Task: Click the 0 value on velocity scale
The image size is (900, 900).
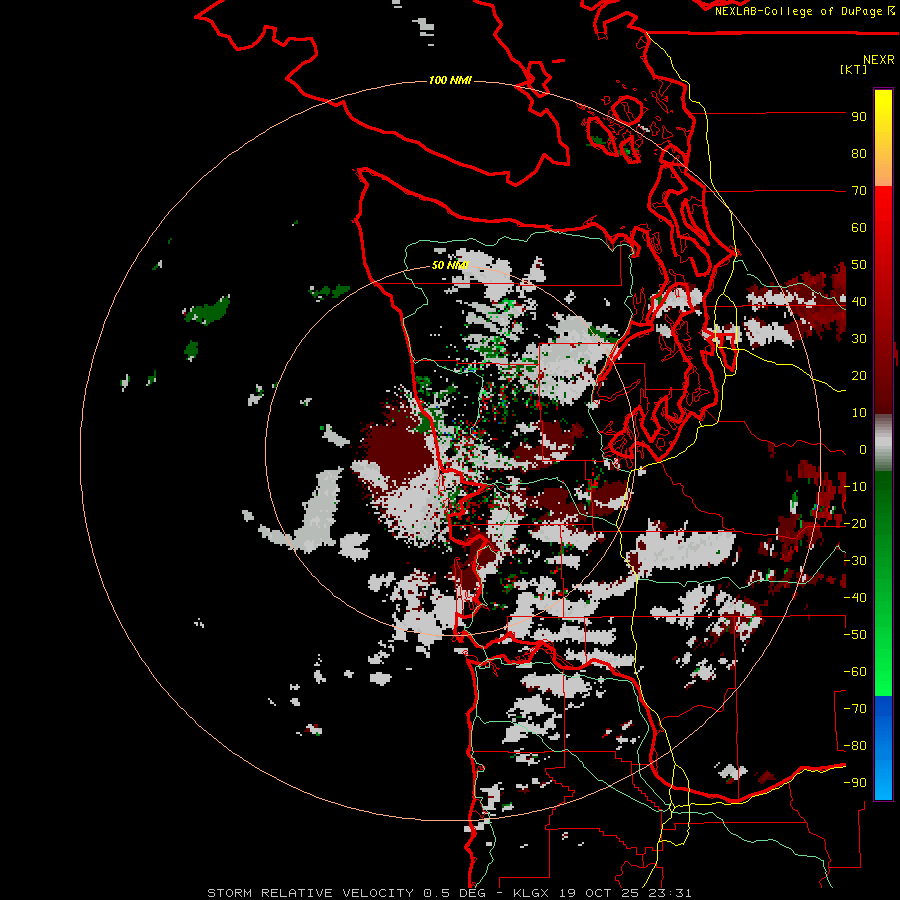Action: click(x=863, y=450)
